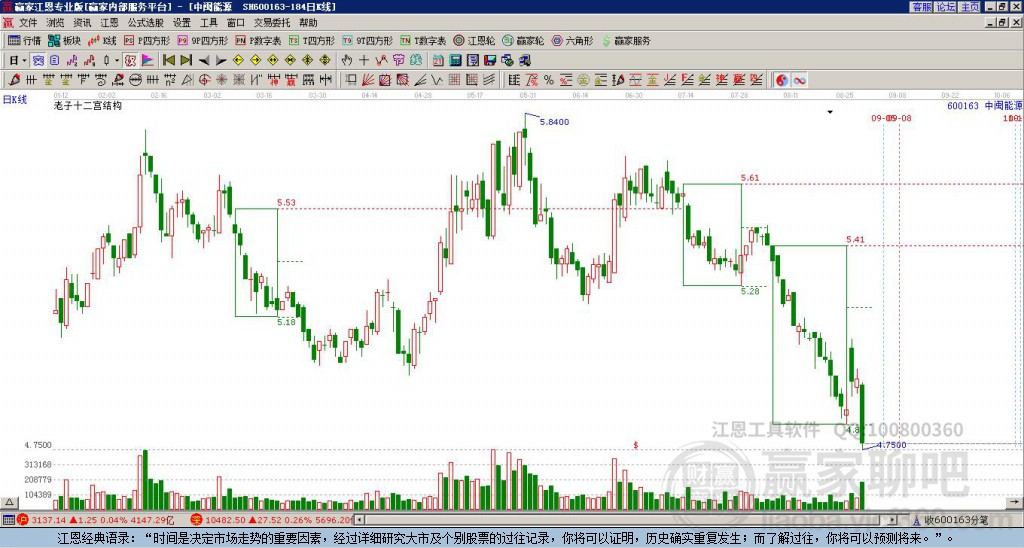Select the red pencil drawing tool
Screen dimensions: 1024x548
(14, 80)
